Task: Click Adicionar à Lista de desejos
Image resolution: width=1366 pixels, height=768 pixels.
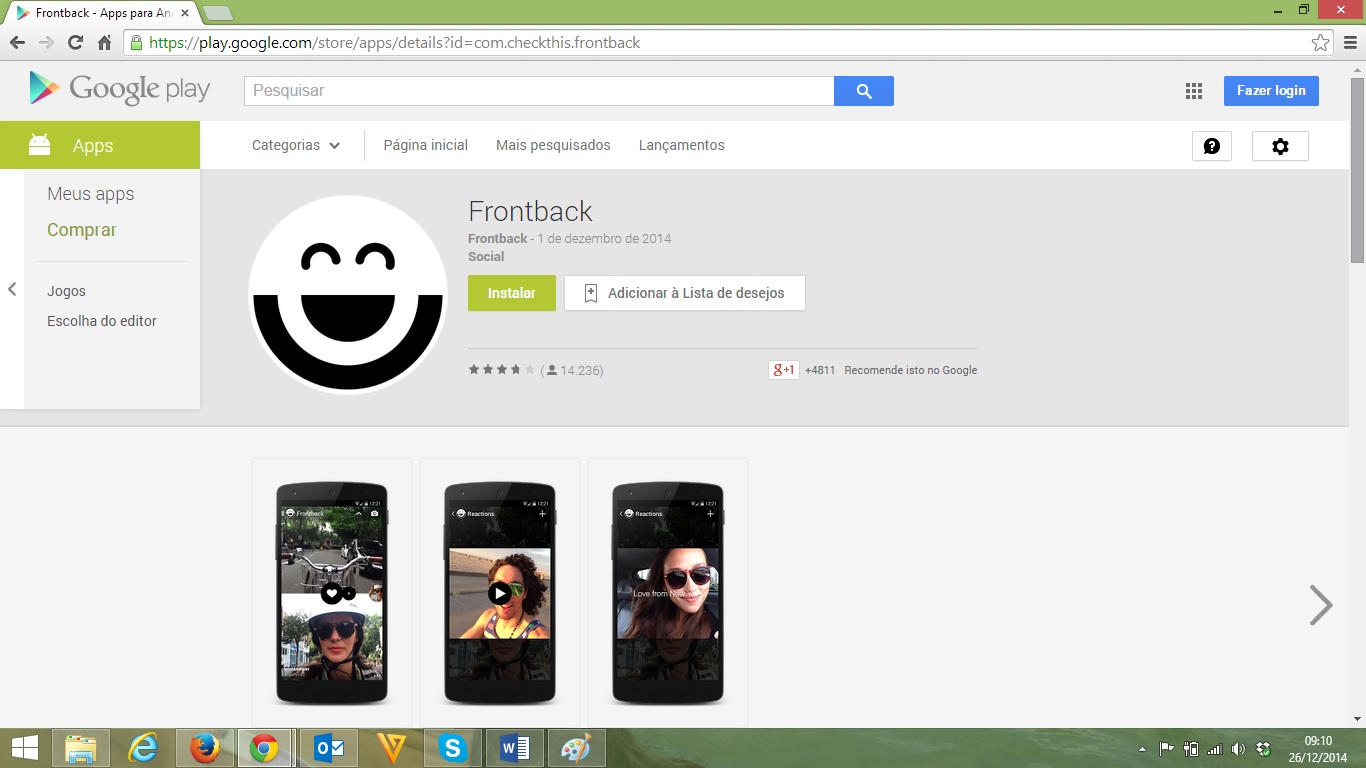Action: point(685,293)
